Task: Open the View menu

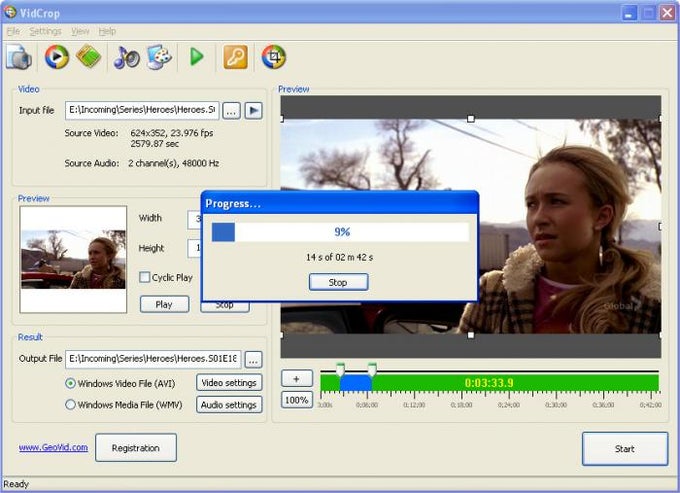Action: coord(80,31)
